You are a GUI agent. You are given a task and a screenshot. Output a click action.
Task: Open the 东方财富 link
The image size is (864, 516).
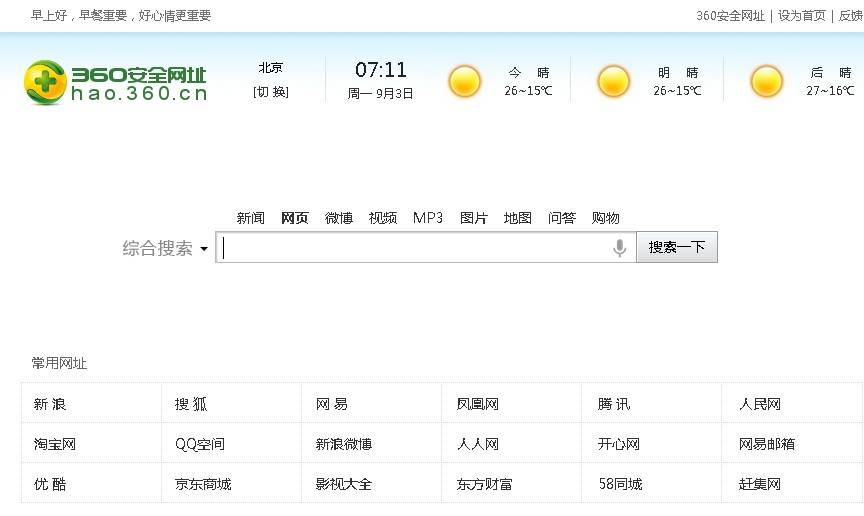485,484
